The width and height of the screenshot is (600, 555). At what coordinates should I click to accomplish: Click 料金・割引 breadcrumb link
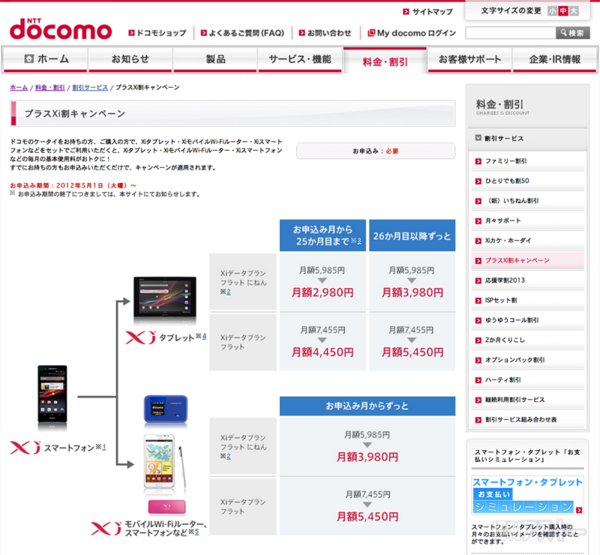point(50,88)
